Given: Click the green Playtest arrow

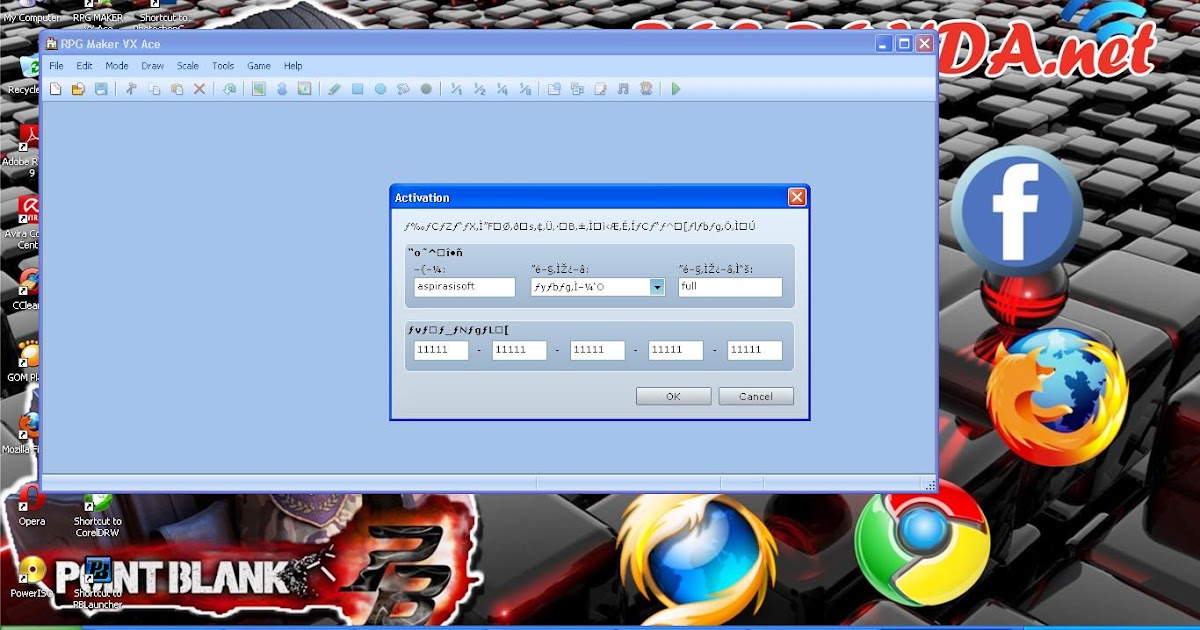Looking at the screenshot, I should coord(676,89).
